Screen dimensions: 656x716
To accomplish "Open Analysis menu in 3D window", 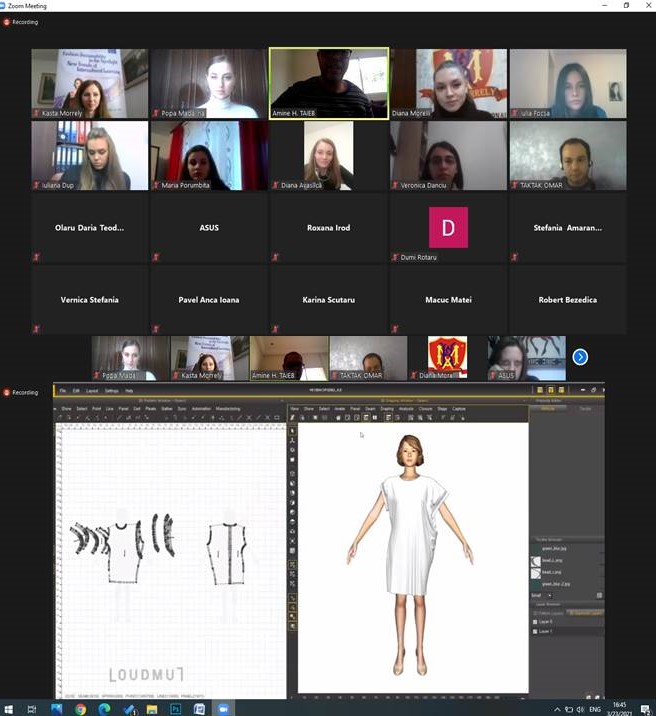I will (406, 409).
